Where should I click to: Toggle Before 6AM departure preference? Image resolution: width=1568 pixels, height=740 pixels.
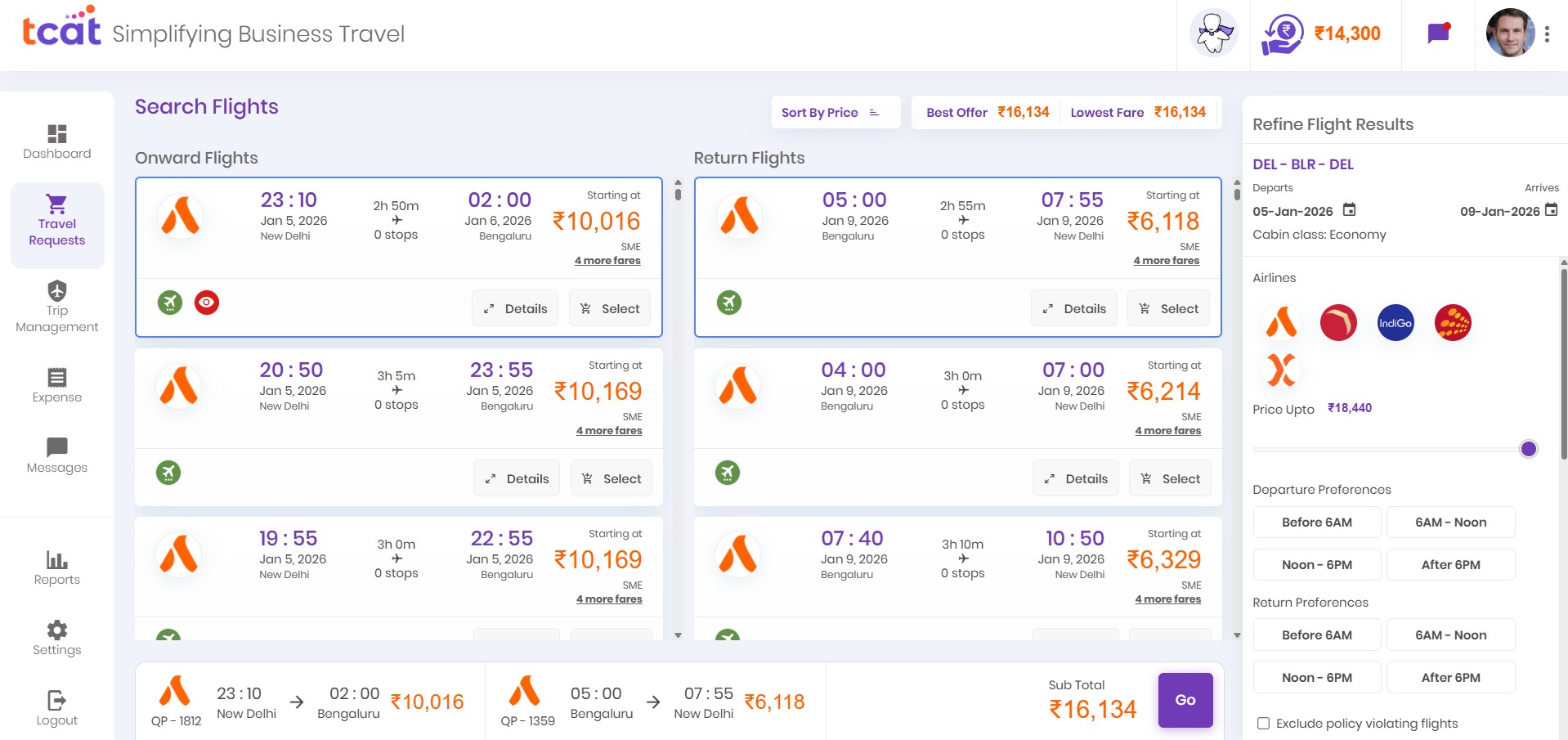pos(1316,522)
